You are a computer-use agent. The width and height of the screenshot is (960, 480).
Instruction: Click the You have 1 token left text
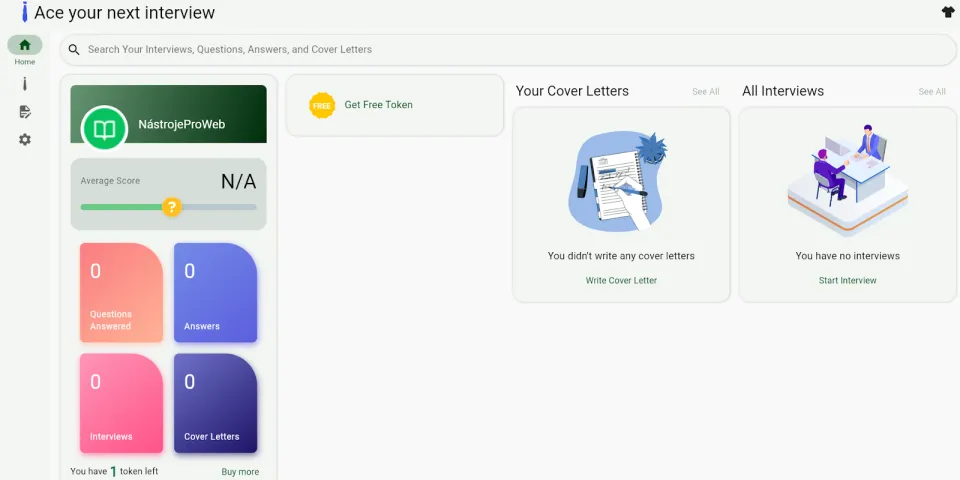coord(114,471)
